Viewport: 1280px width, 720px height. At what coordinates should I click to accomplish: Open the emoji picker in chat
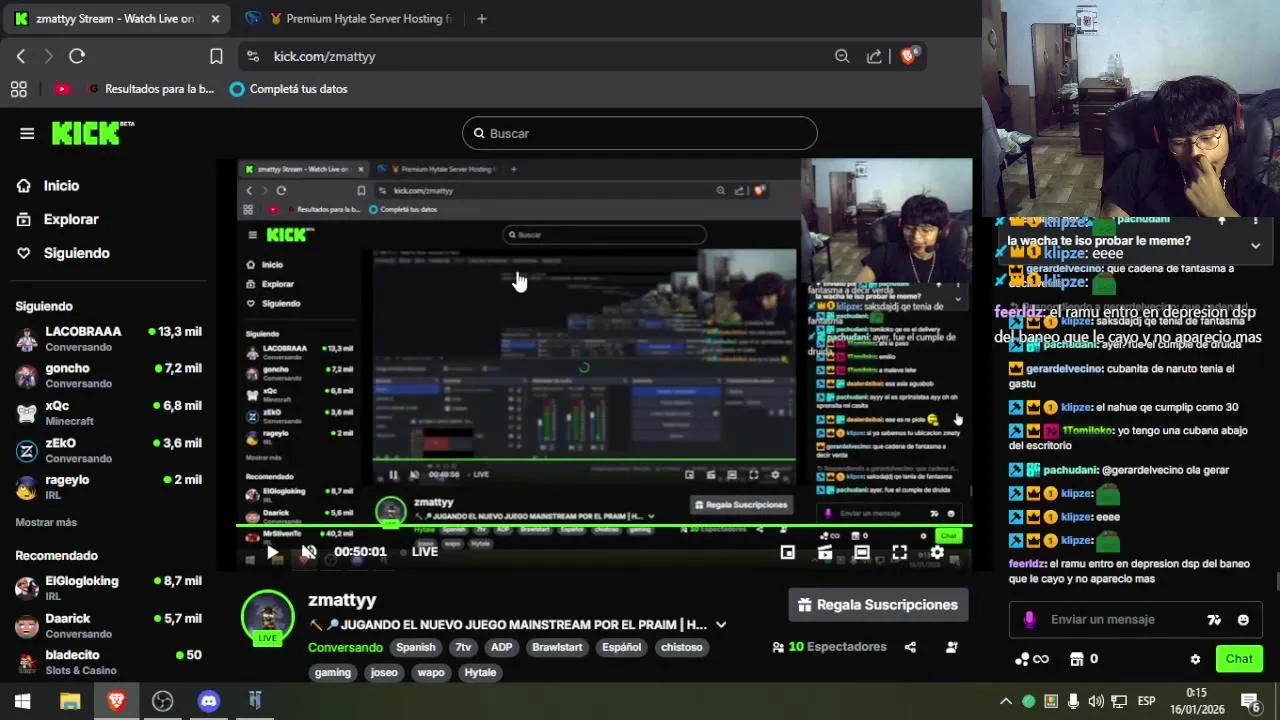coord(1243,620)
